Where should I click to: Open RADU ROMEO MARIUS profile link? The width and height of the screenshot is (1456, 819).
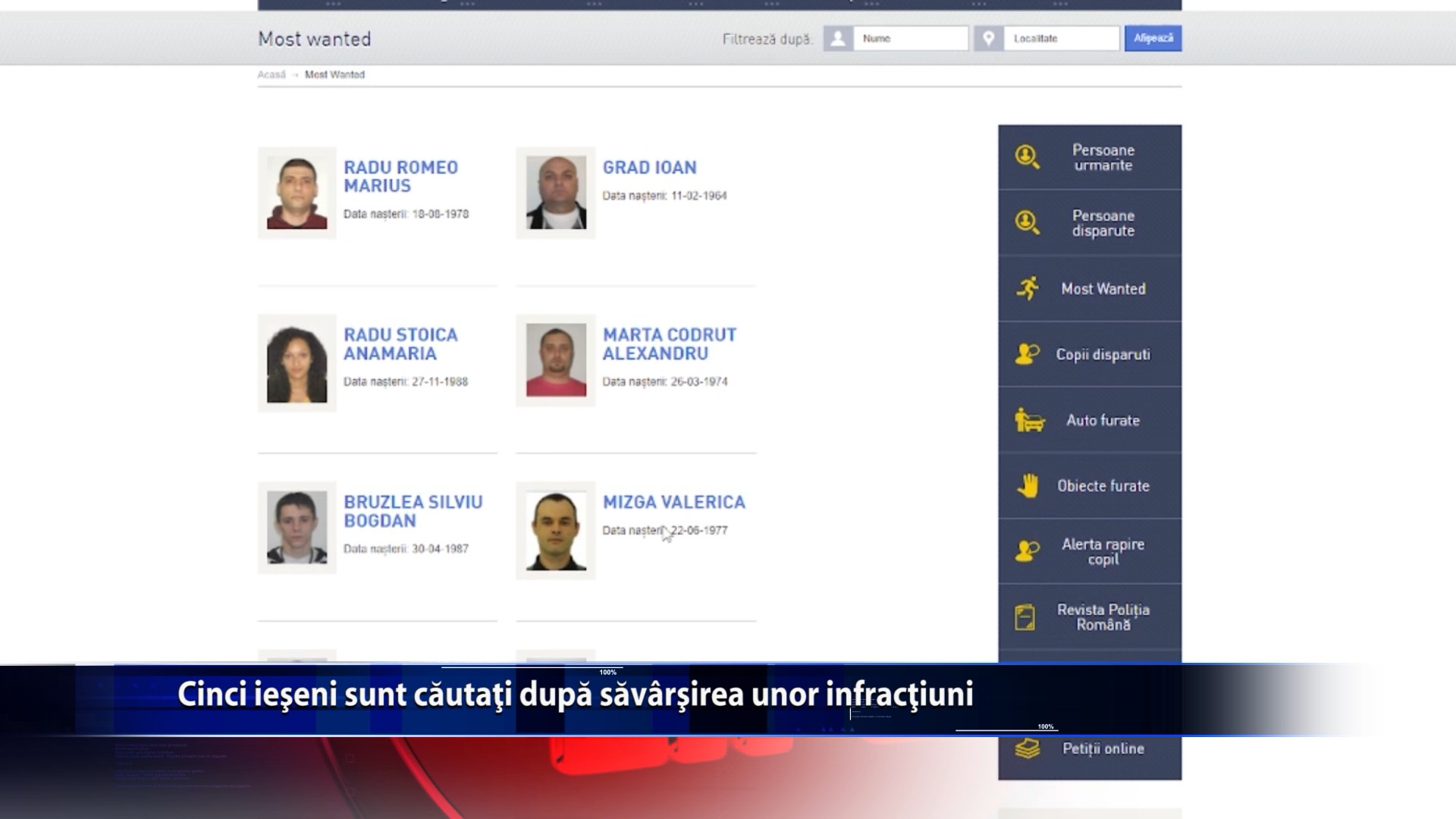click(x=400, y=177)
